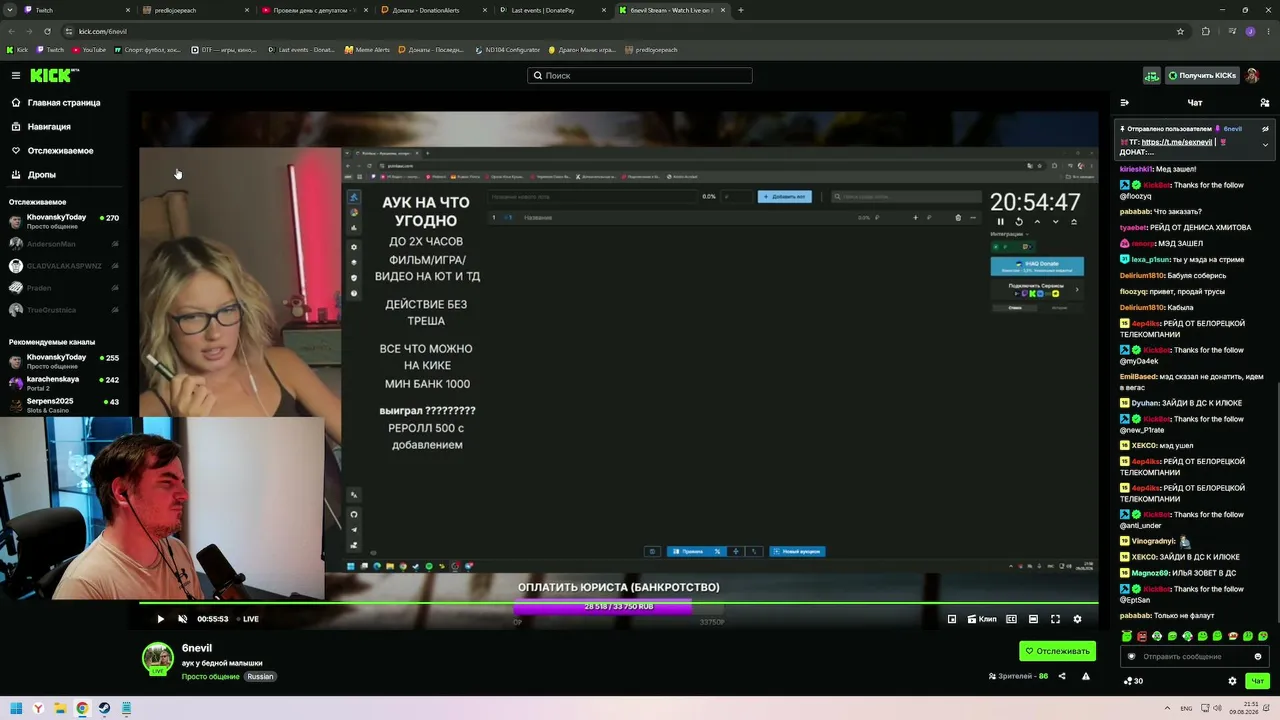Screen dimensions: 1280x720
Task: Open player settings gear
Action: pyautogui.click(x=1077, y=619)
